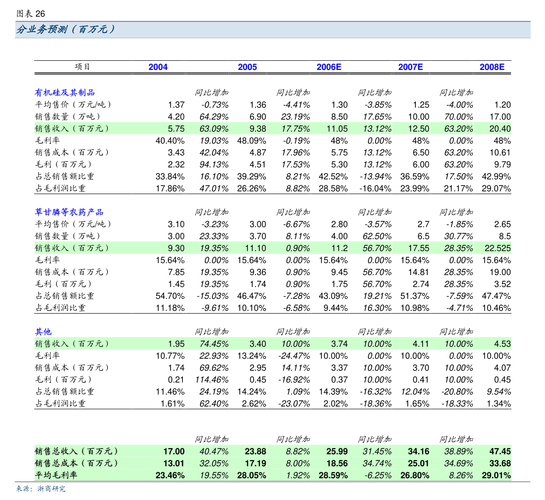The width and height of the screenshot is (545, 500).
Task: Click the 94.13% gross profit growth cell
Action: (214, 164)
